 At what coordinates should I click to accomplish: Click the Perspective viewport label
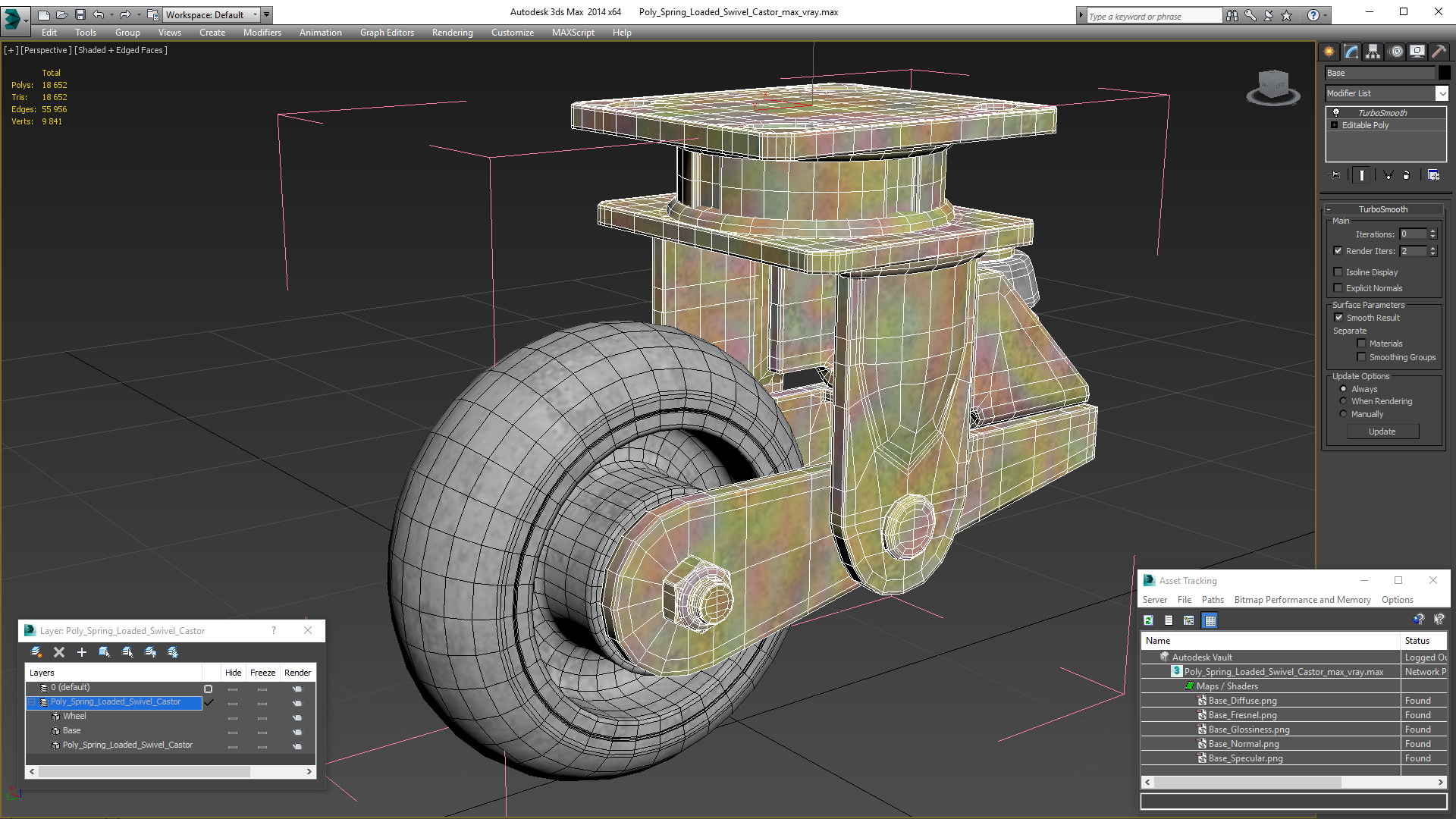[46, 50]
